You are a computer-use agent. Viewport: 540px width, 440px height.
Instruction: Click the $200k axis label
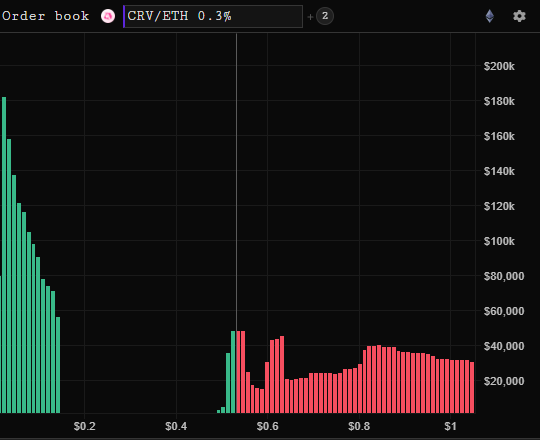point(499,66)
